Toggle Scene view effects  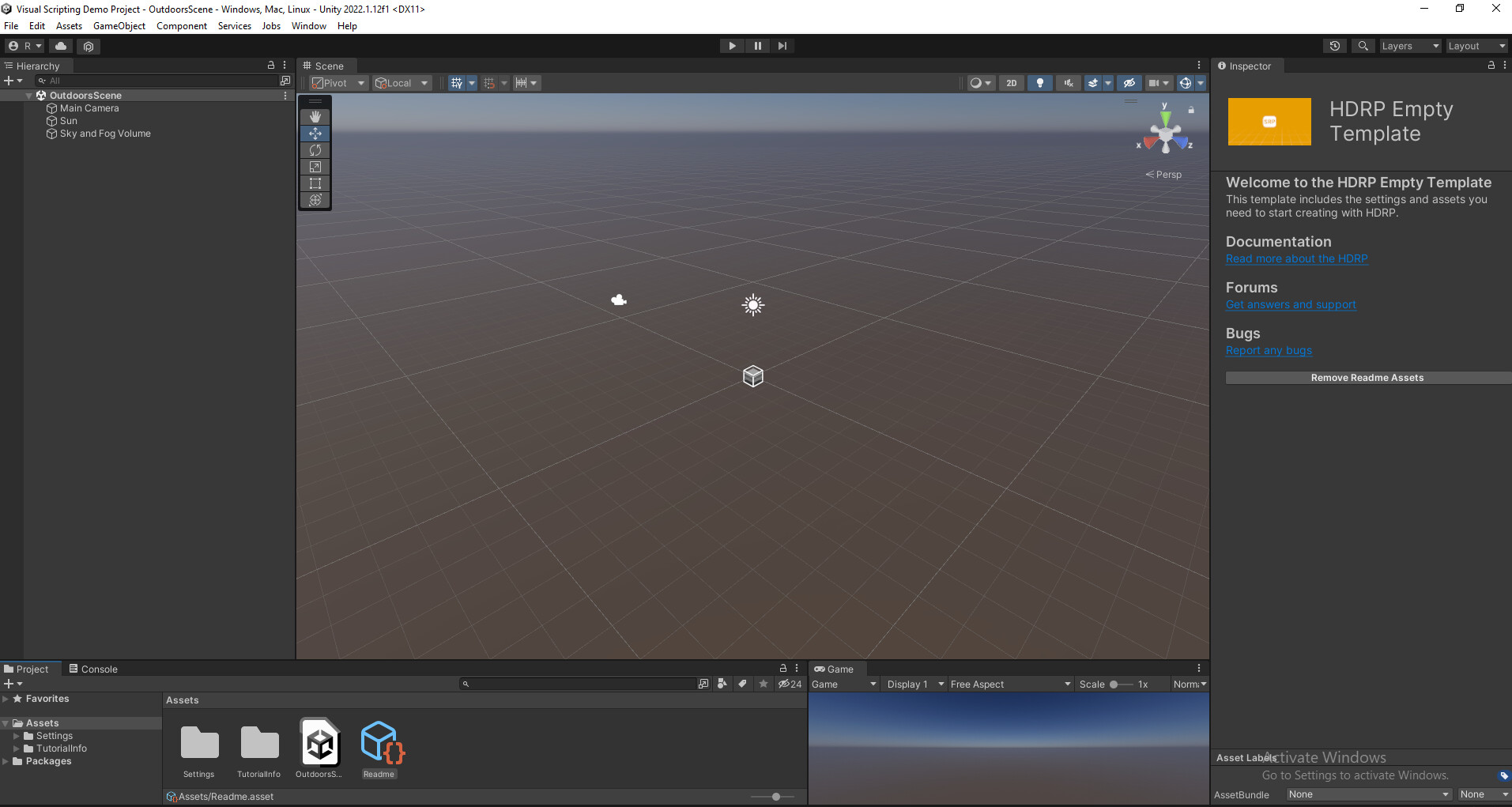click(x=1093, y=83)
